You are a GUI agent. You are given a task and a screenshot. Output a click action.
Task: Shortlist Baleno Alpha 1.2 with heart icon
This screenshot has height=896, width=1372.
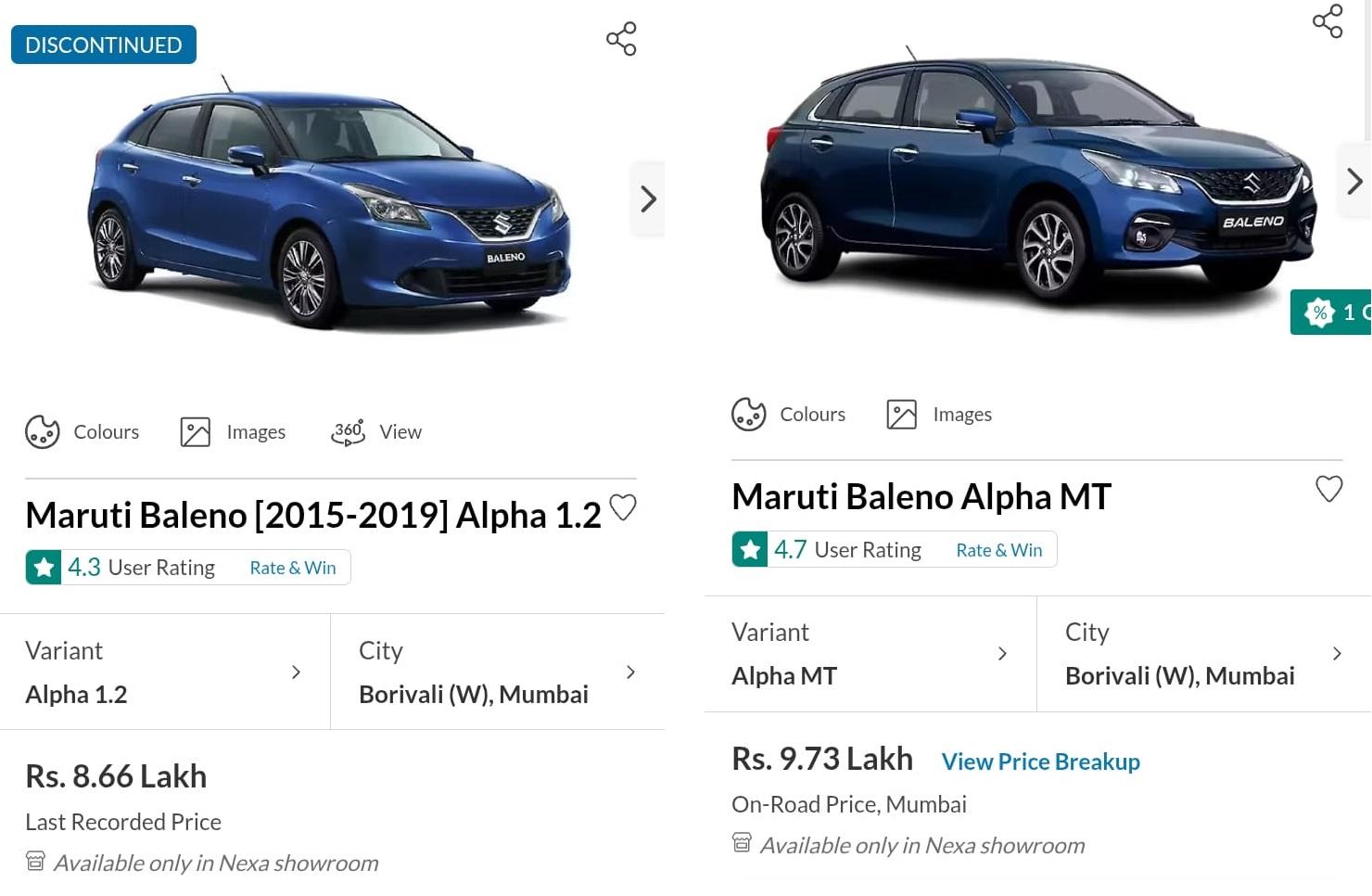click(623, 507)
